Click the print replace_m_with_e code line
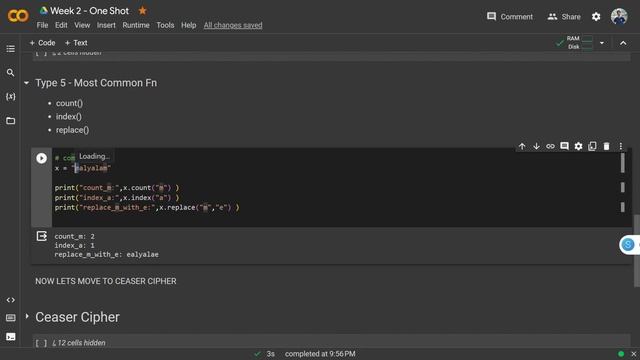 coord(147,207)
